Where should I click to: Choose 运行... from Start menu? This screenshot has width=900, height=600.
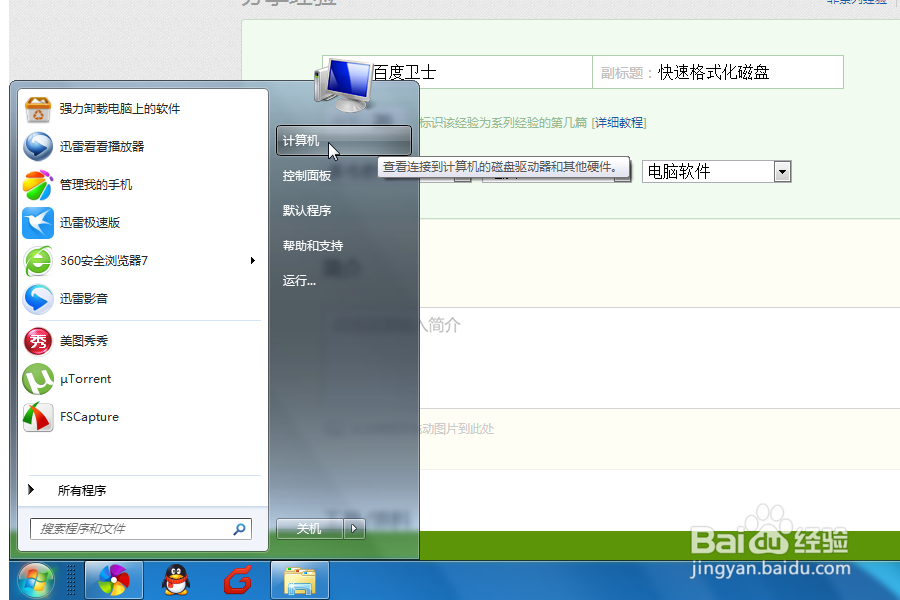click(299, 281)
